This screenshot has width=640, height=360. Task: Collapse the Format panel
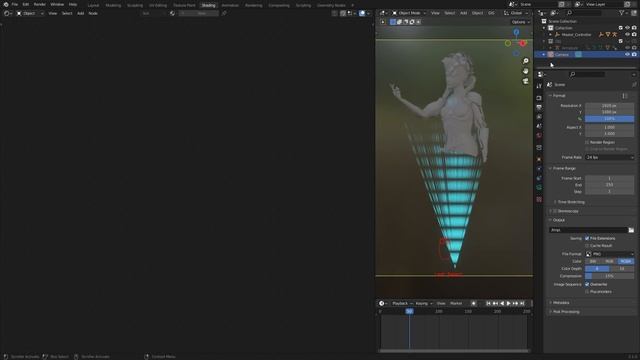tap(559, 96)
